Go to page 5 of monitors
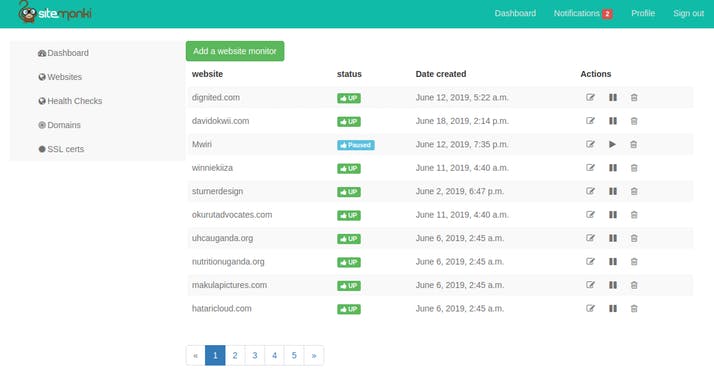 tap(294, 355)
